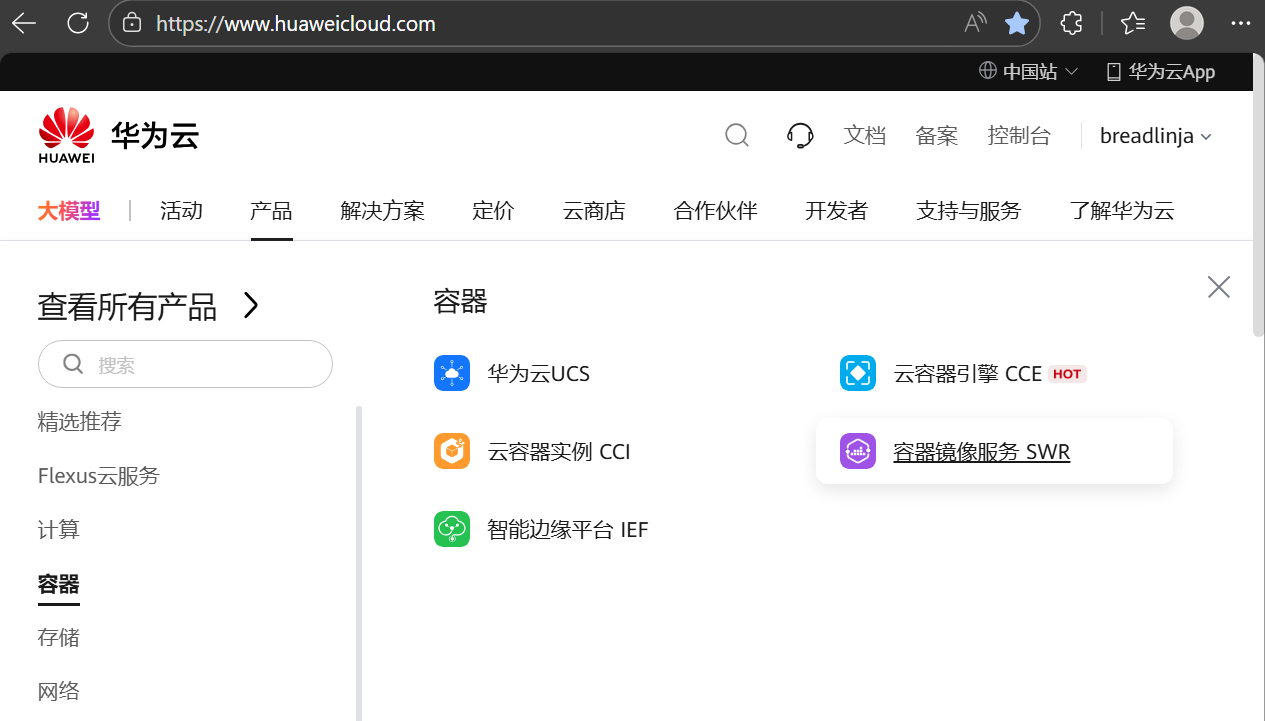Open the 大模型 nav item
Screen dimensions: 1265x721
69,211
